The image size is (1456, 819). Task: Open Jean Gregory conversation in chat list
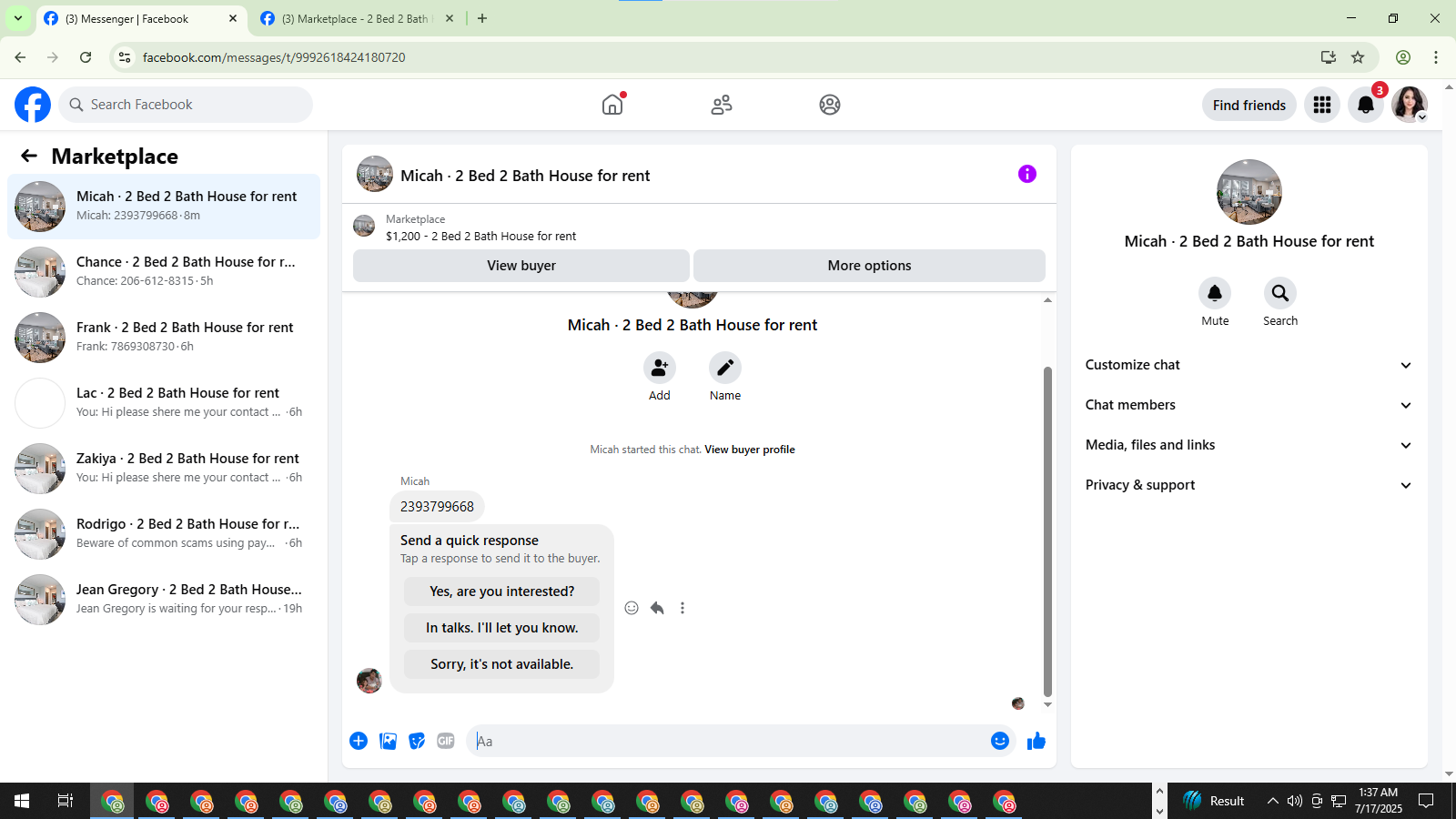click(164, 600)
